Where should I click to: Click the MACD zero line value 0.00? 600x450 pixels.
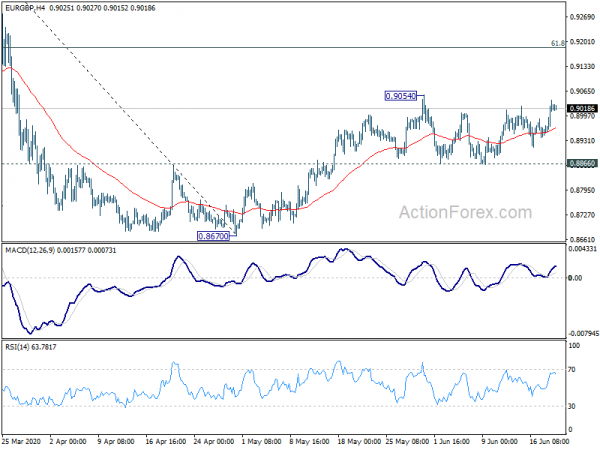[x=575, y=278]
